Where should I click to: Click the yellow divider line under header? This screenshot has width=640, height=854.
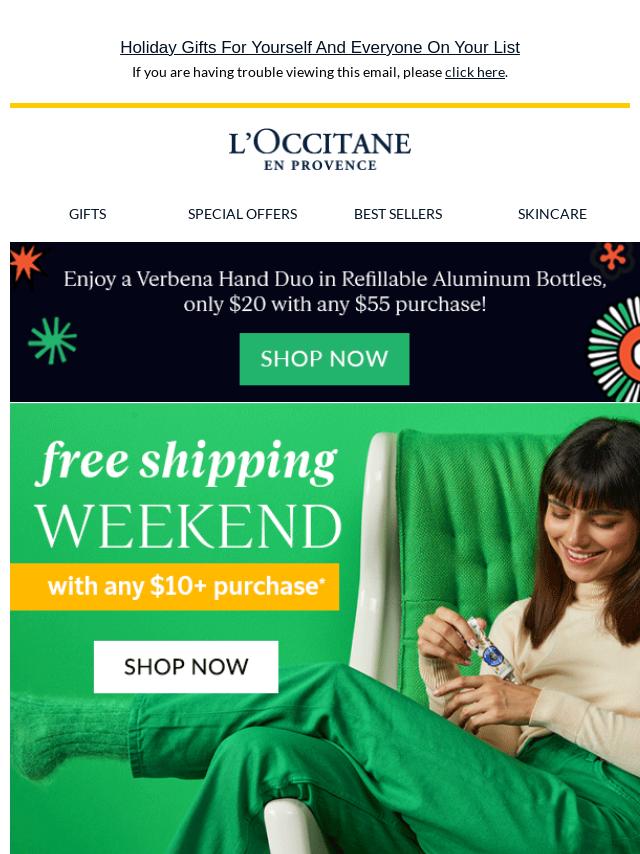point(320,105)
